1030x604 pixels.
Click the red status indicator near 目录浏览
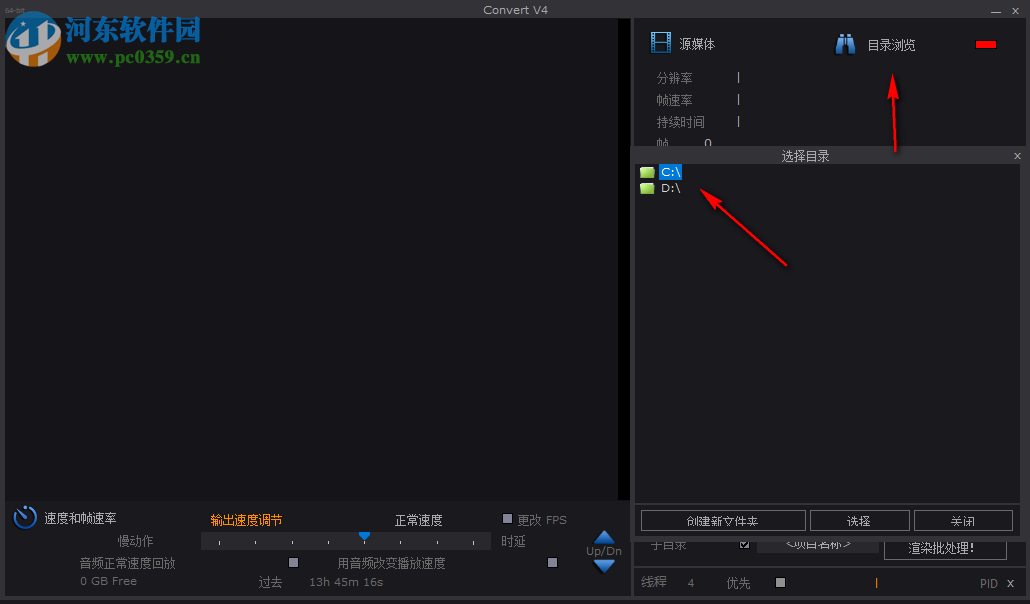(x=985, y=43)
